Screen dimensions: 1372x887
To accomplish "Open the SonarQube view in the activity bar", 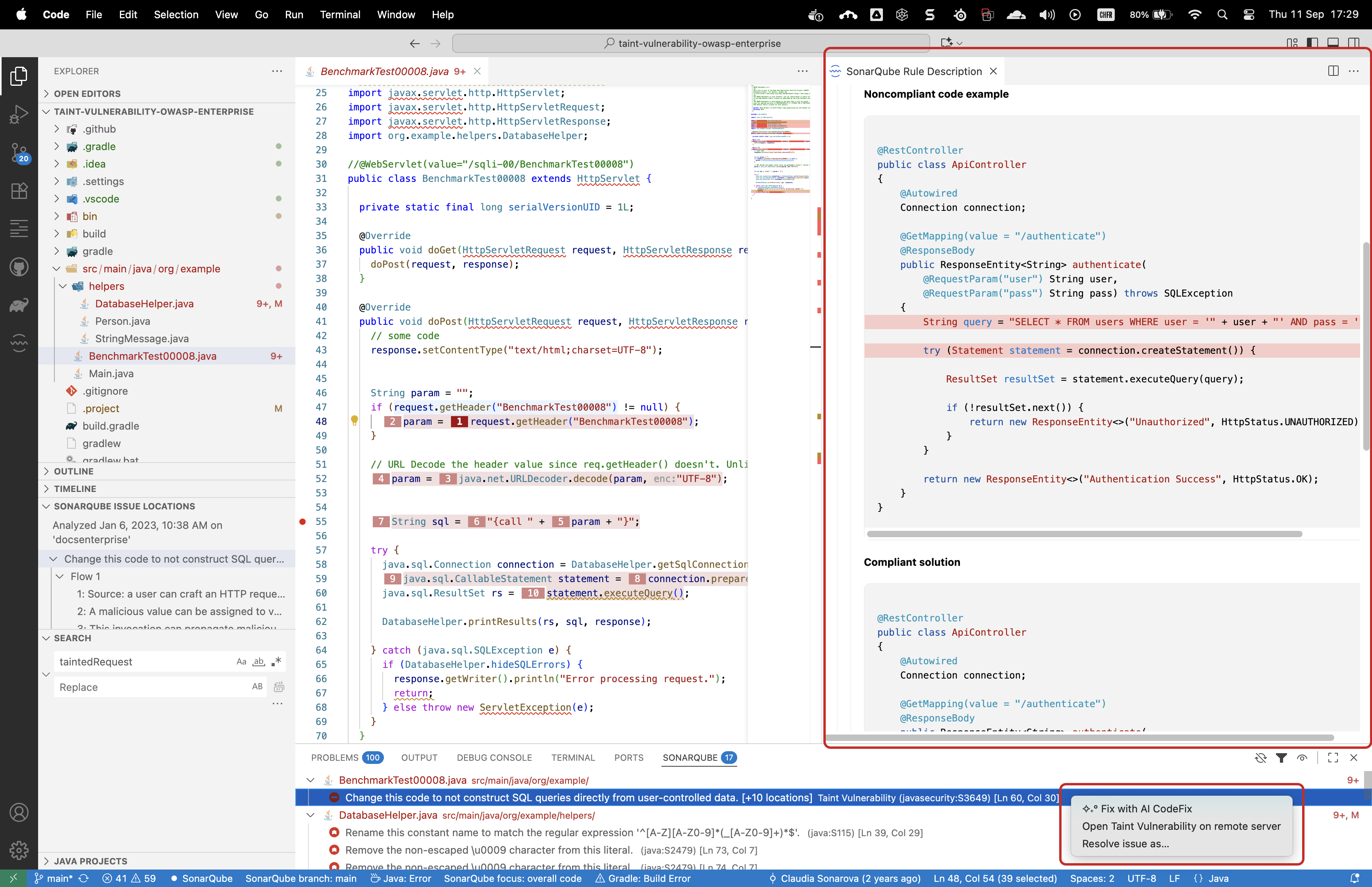I will 18,343.
